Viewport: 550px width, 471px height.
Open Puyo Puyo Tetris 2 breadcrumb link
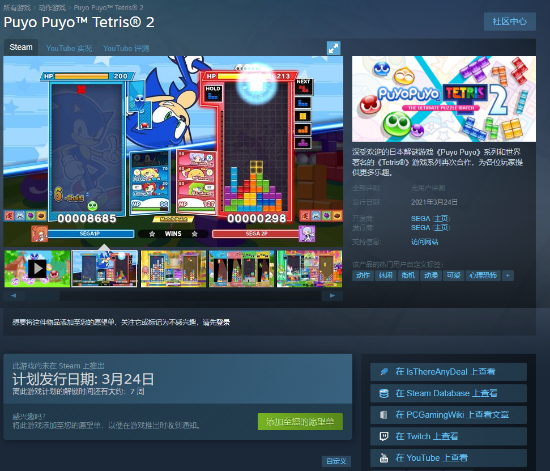(x=108, y=7)
